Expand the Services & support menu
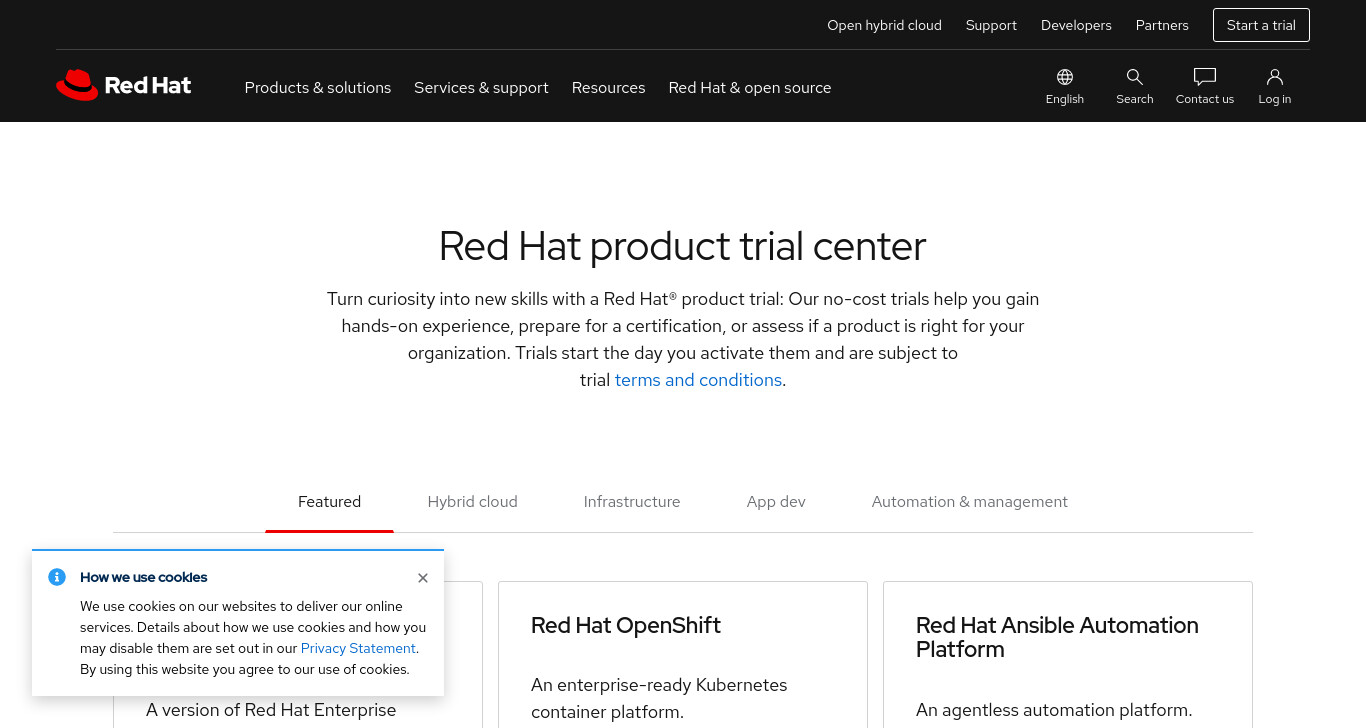Screen dimensions: 1366x728 coord(481,88)
